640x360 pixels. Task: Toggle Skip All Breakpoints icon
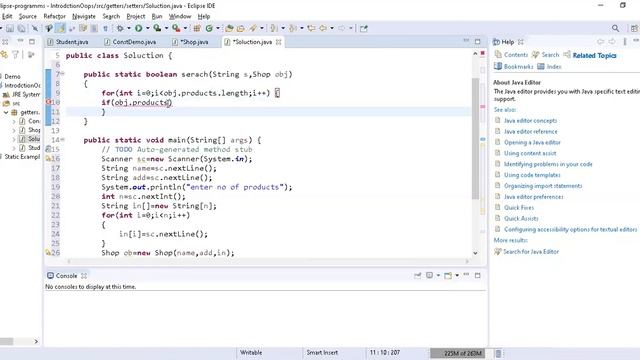click(35, 28)
